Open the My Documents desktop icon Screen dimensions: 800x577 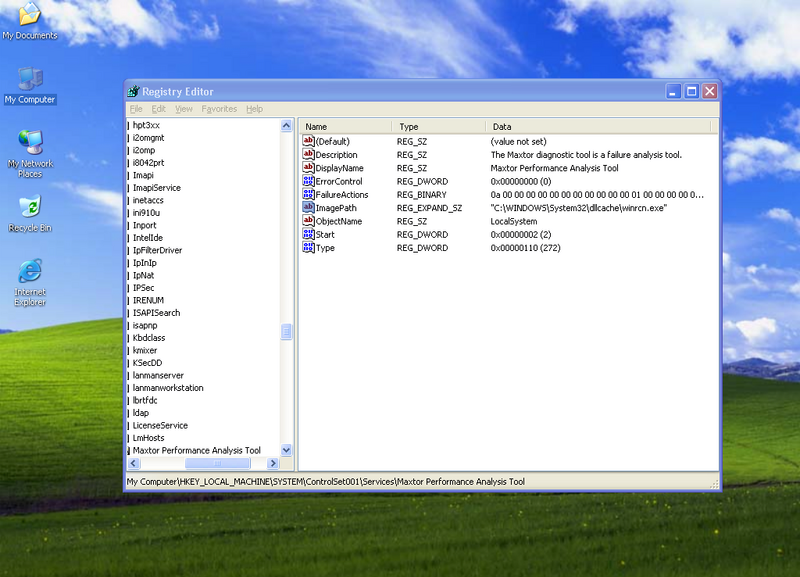[30, 21]
